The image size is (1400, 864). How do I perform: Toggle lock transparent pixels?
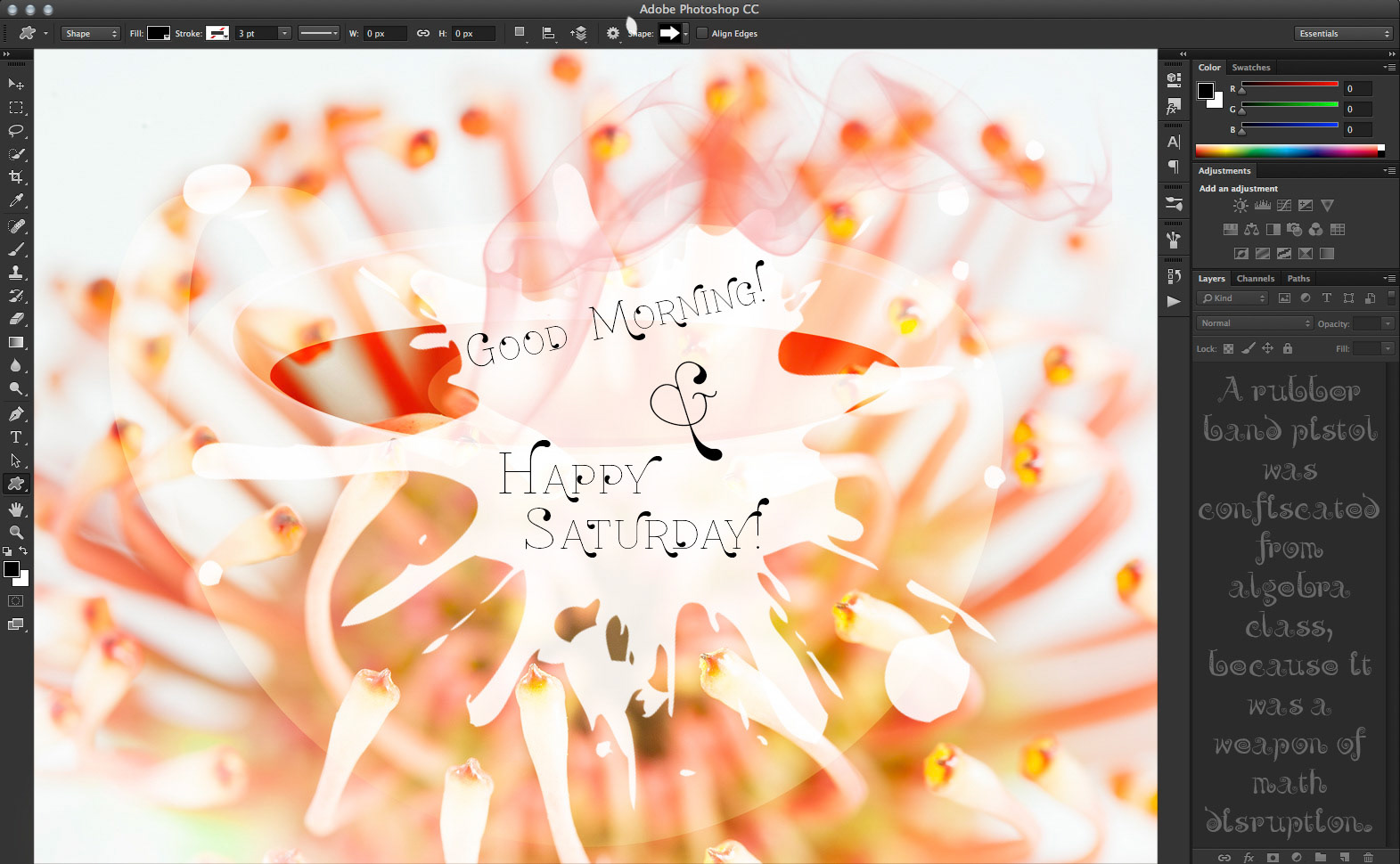(x=1228, y=348)
